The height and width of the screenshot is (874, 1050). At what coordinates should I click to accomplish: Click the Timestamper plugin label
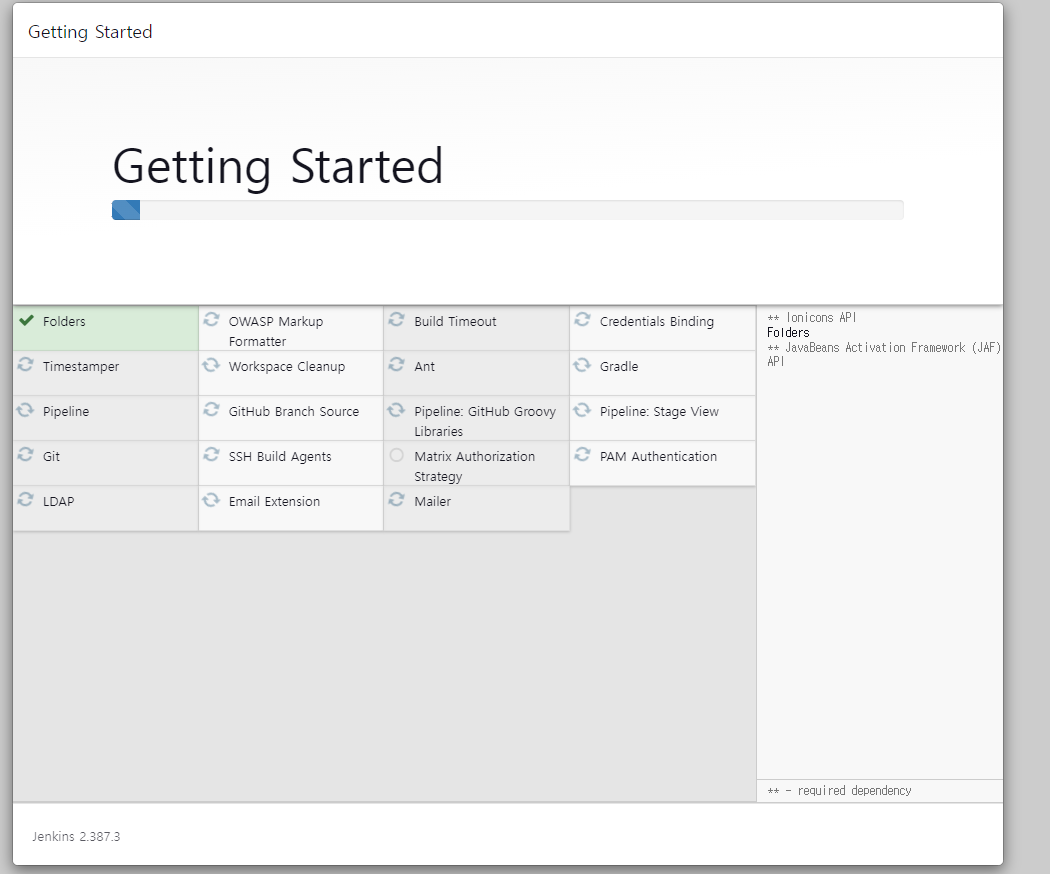[x=81, y=366]
